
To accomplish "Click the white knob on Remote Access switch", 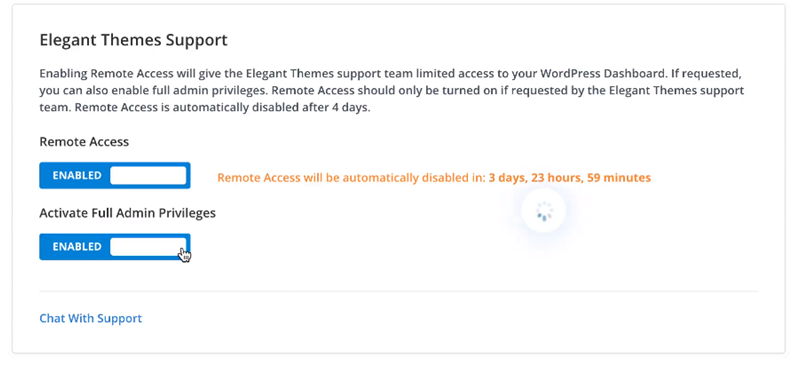I will tap(148, 176).
